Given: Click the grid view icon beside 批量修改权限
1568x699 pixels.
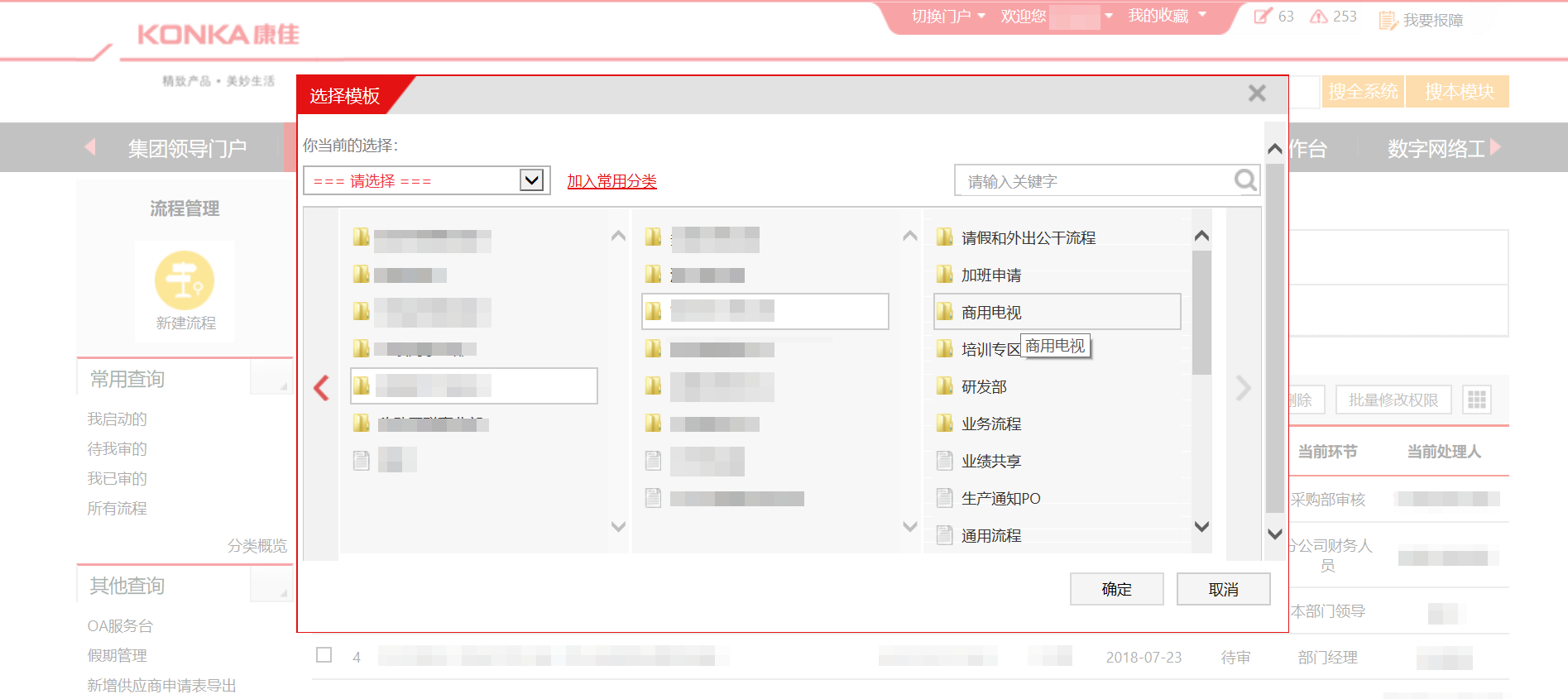Looking at the screenshot, I should (1476, 400).
